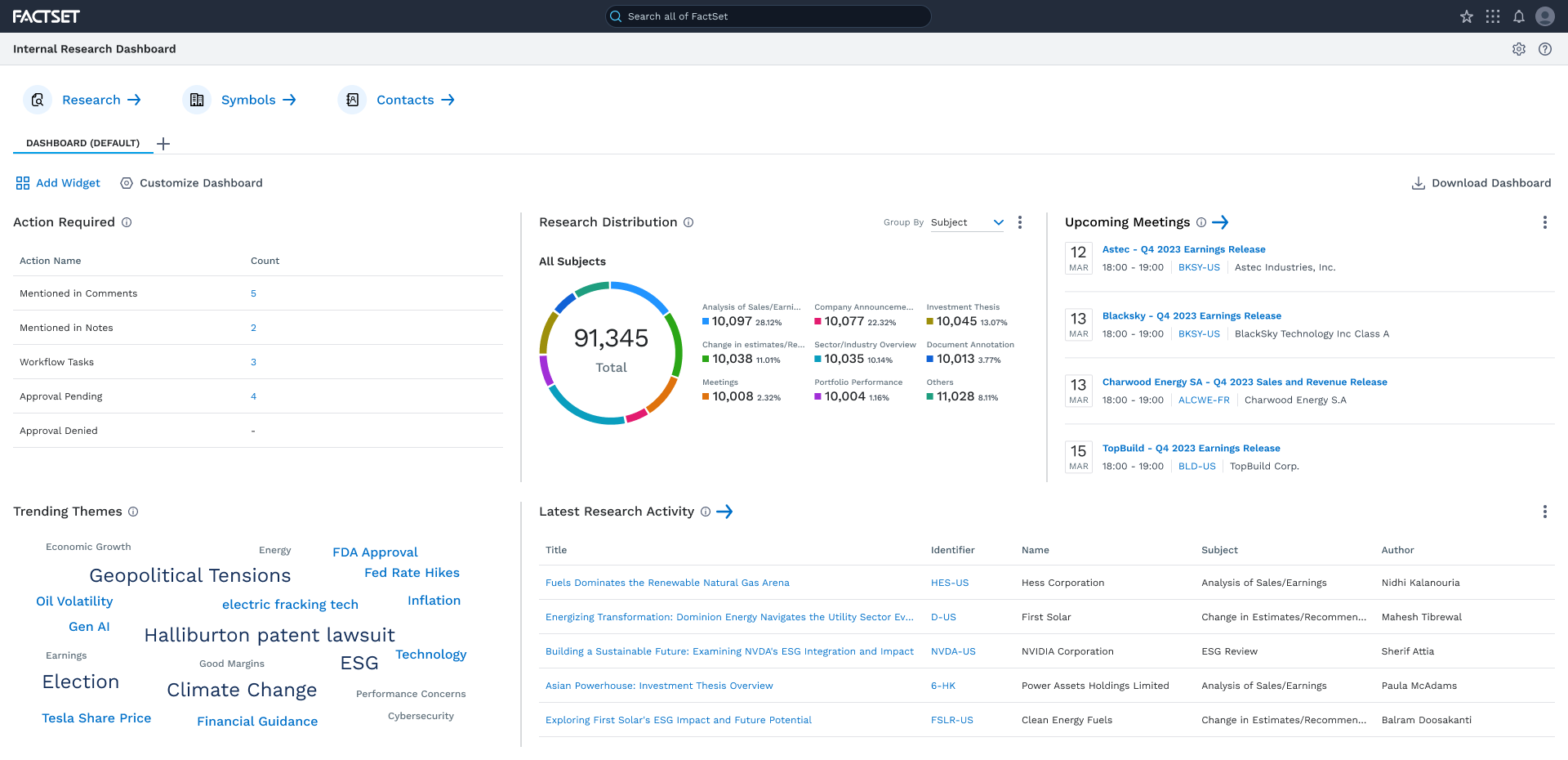This screenshot has height=760, width=1568.
Task: Open Approval Pending count 4
Action: pos(253,396)
